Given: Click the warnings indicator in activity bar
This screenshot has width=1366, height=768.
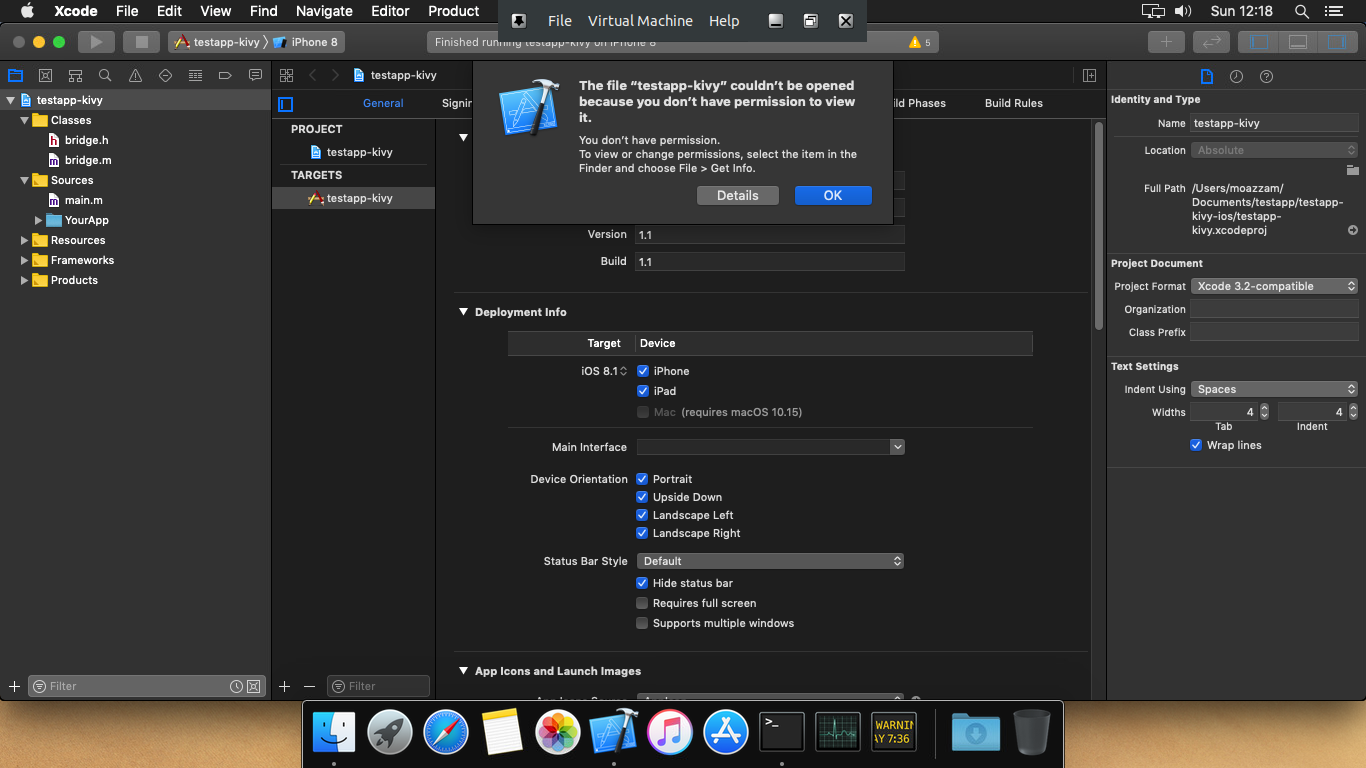Looking at the screenshot, I should click(x=919, y=42).
